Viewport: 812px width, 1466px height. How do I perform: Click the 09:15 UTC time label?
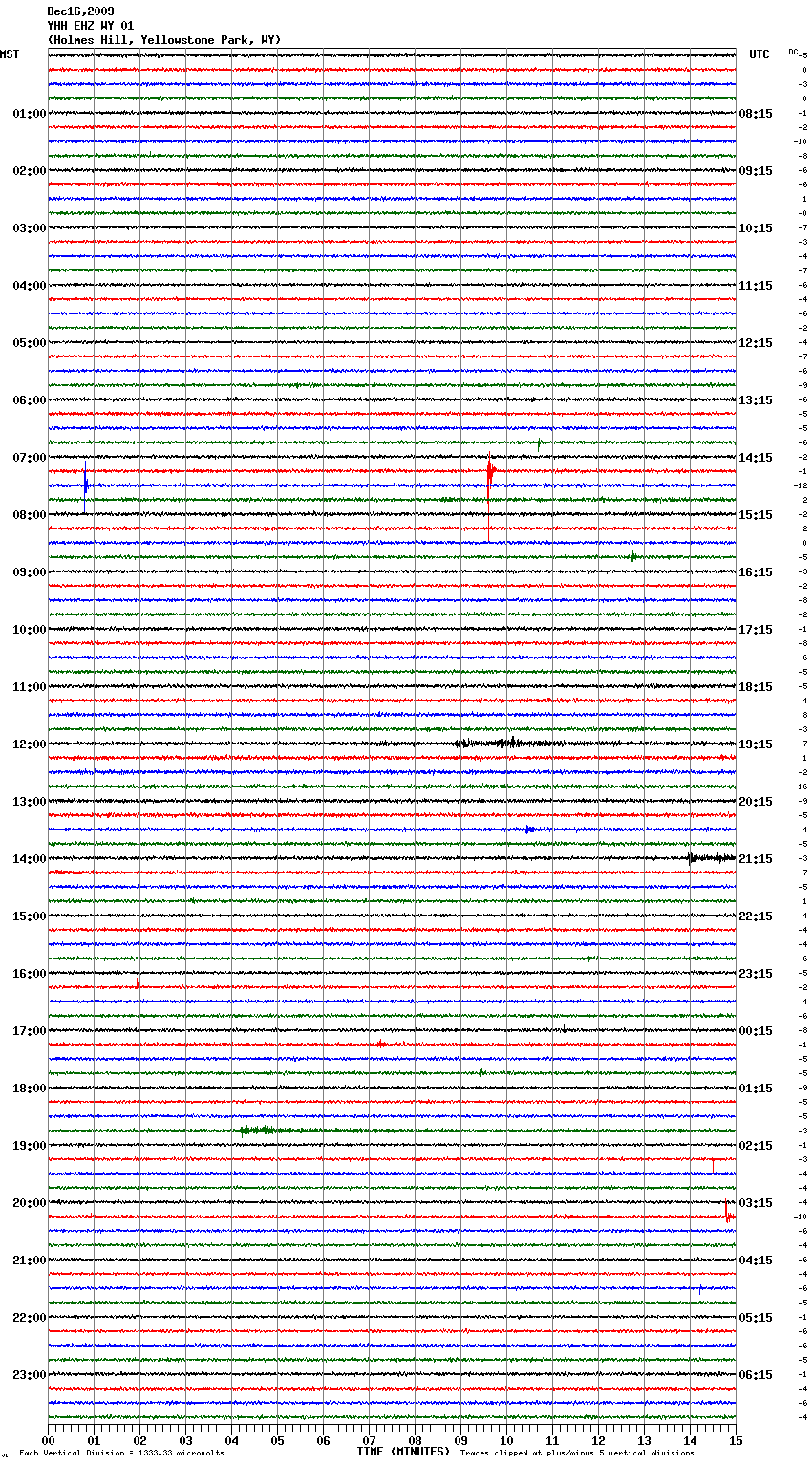[x=756, y=171]
